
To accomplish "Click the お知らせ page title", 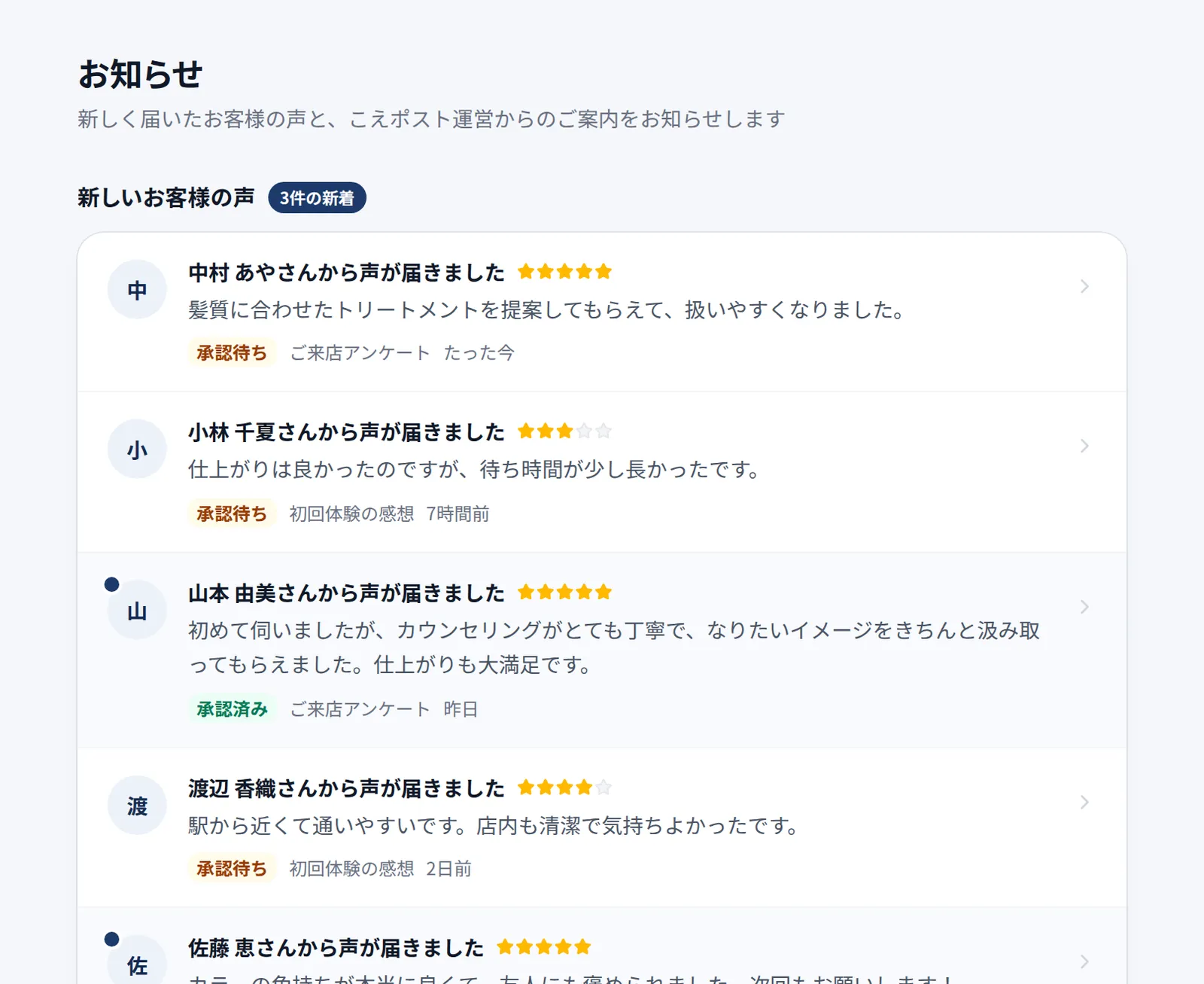I will (x=141, y=75).
